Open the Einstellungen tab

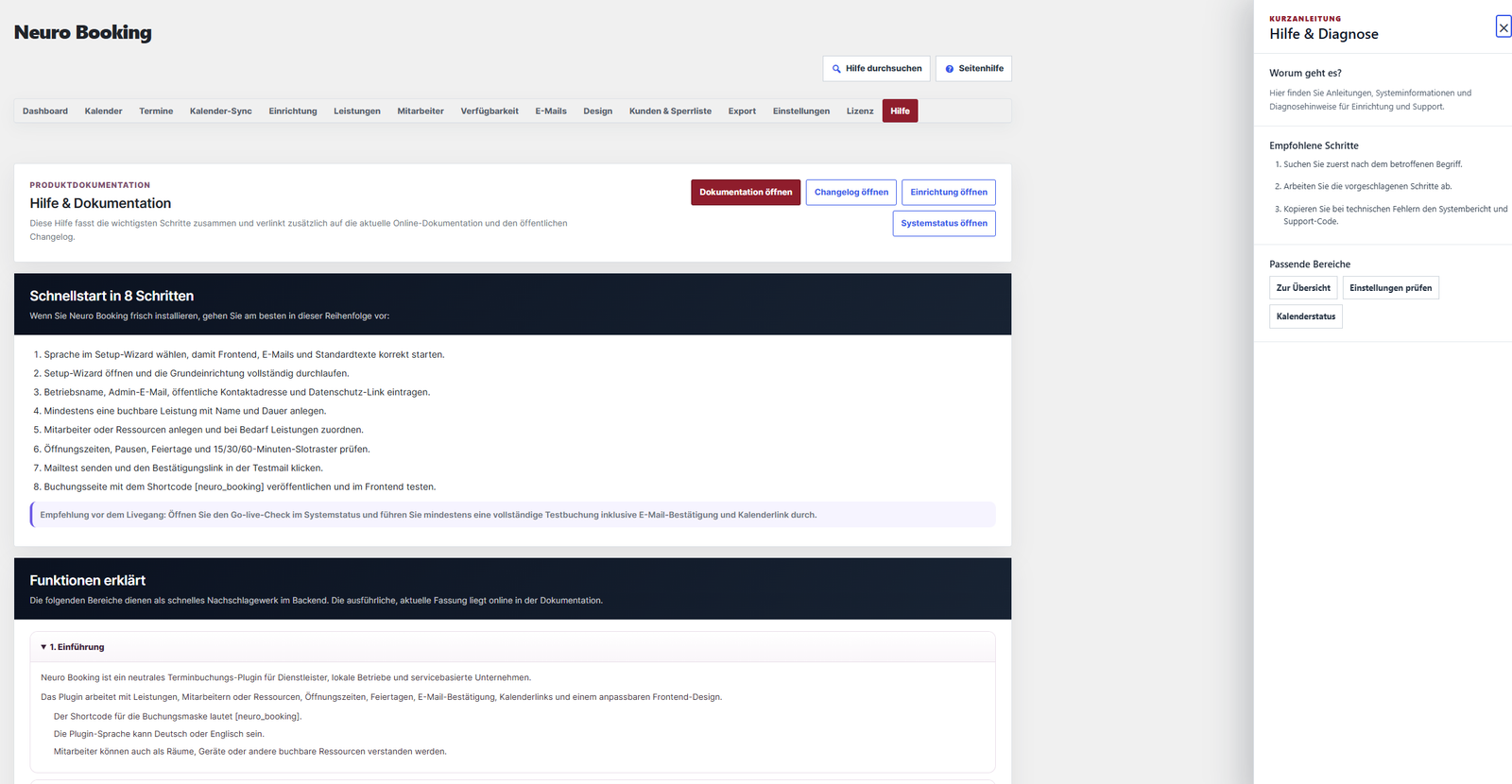[801, 111]
